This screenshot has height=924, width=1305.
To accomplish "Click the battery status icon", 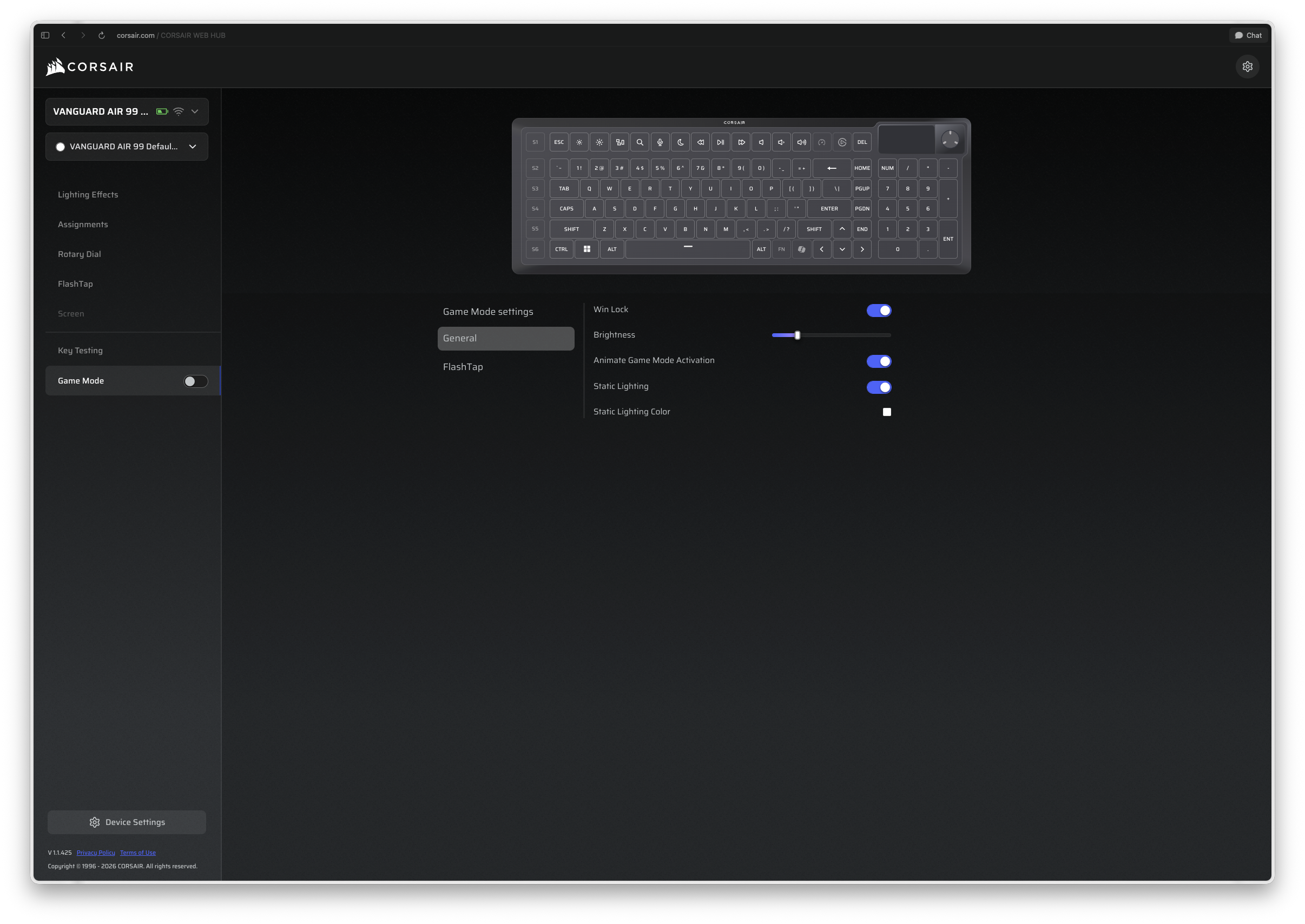I will pyautogui.click(x=162, y=111).
